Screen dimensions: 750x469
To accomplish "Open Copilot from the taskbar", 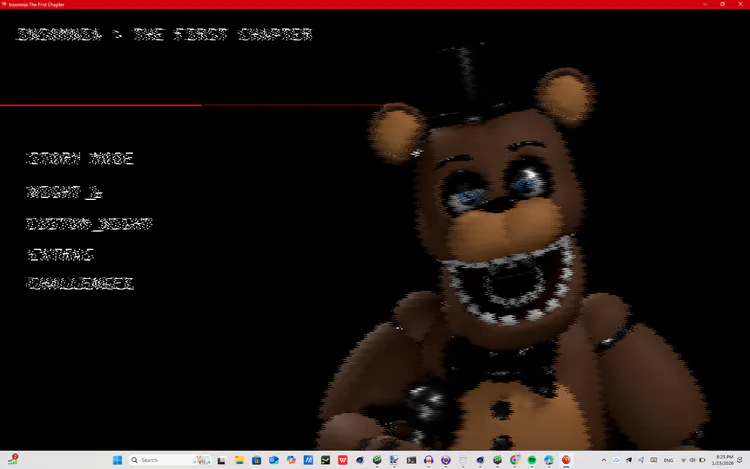I will (291, 460).
